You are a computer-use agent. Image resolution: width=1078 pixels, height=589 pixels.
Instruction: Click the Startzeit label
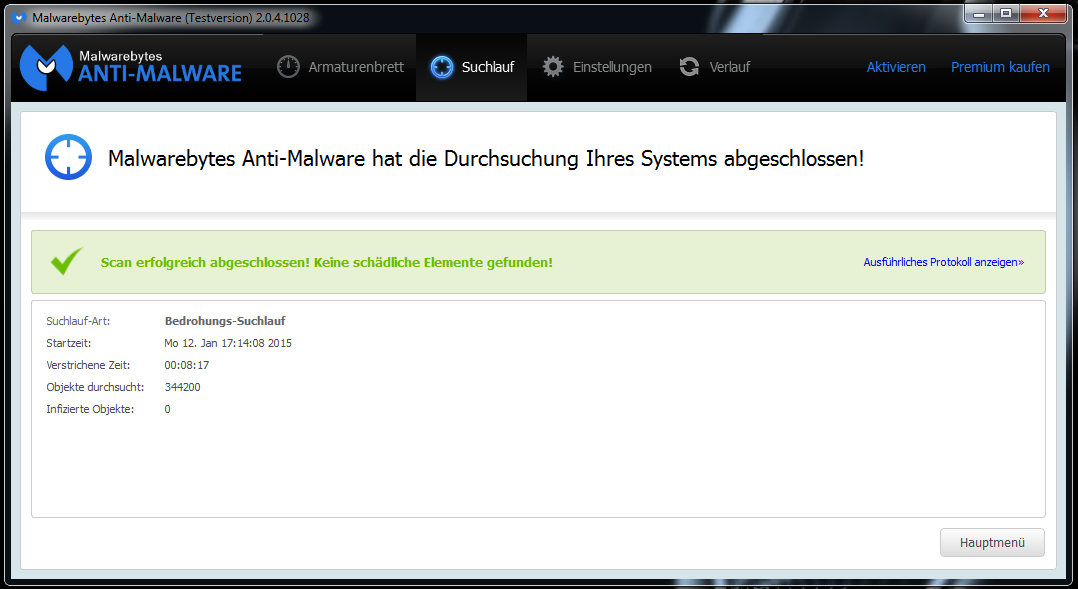coord(68,343)
